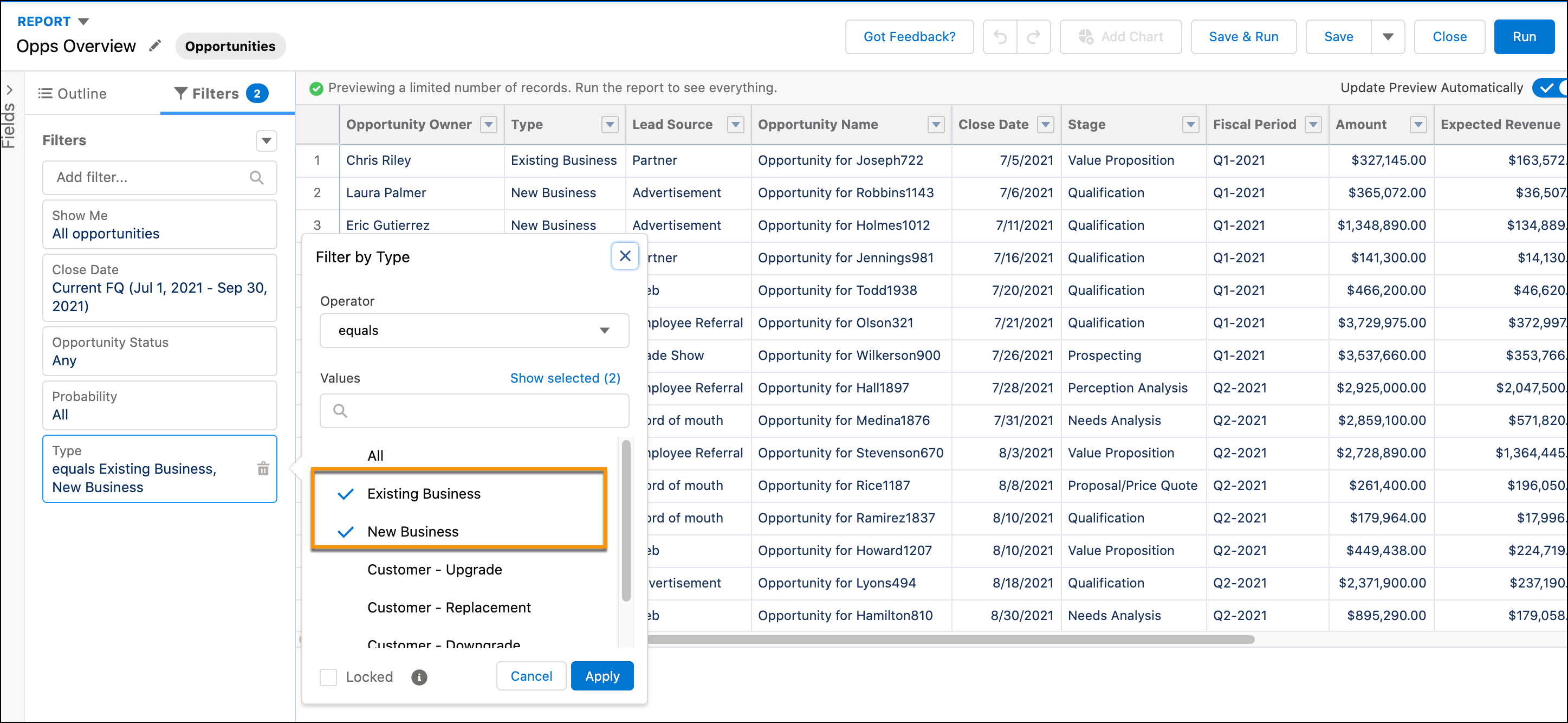1568x723 pixels.
Task: Expand the Fields panel using the left chevron
Action: 10,89
